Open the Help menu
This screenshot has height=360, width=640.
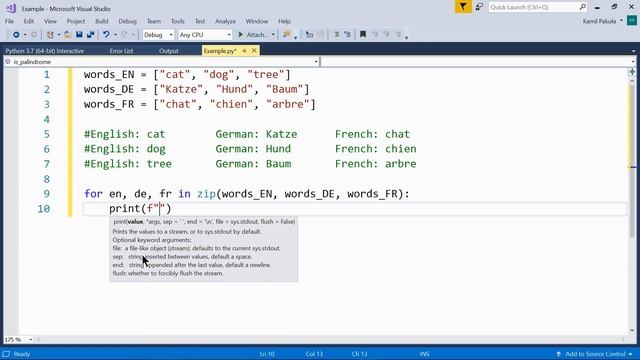(x=284, y=21)
